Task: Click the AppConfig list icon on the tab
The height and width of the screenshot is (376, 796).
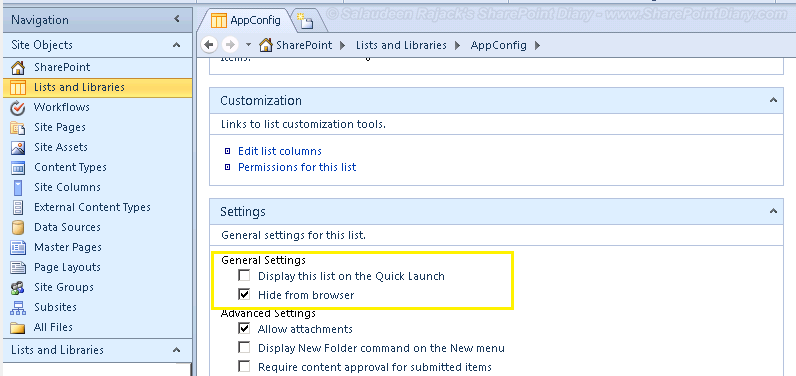Action: click(x=219, y=20)
